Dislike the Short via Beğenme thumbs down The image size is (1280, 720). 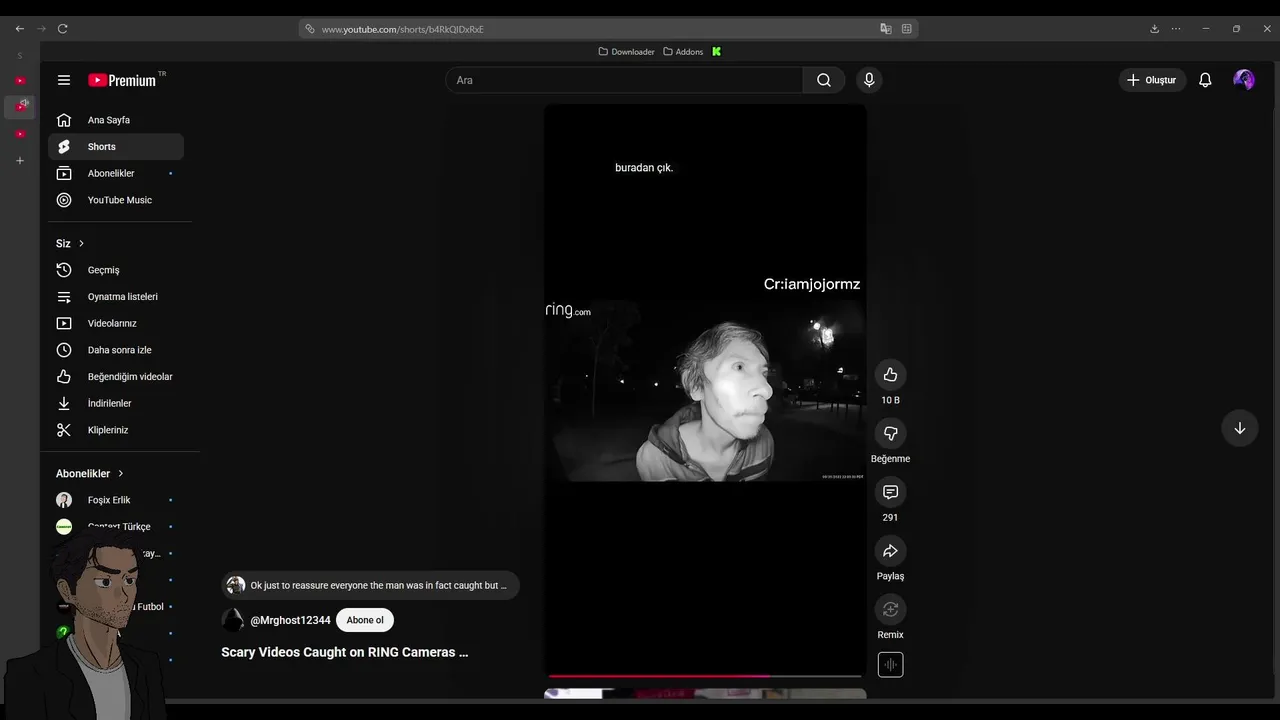coord(890,433)
